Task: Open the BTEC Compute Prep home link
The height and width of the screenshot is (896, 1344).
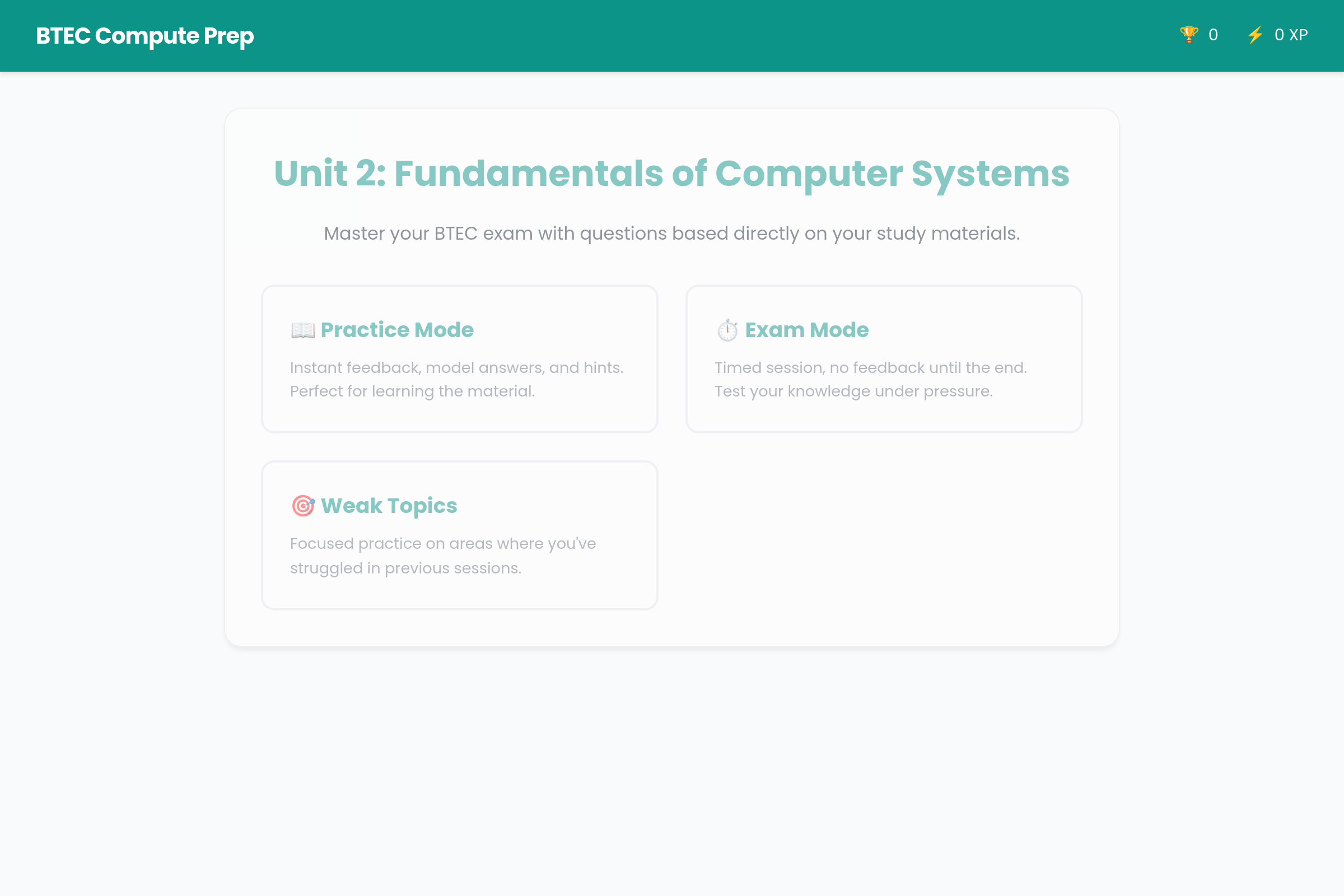Action: pos(144,35)
